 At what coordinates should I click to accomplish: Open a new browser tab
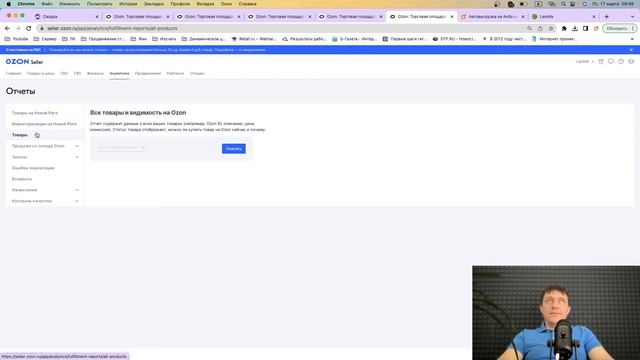point(607,17)
